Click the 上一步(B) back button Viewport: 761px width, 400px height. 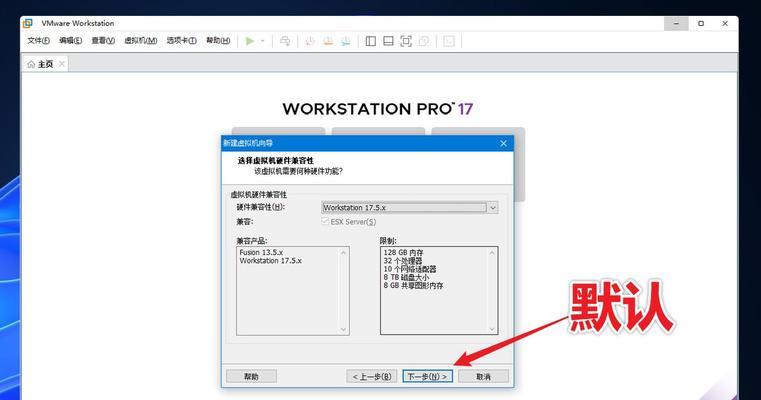pos(372,376)
